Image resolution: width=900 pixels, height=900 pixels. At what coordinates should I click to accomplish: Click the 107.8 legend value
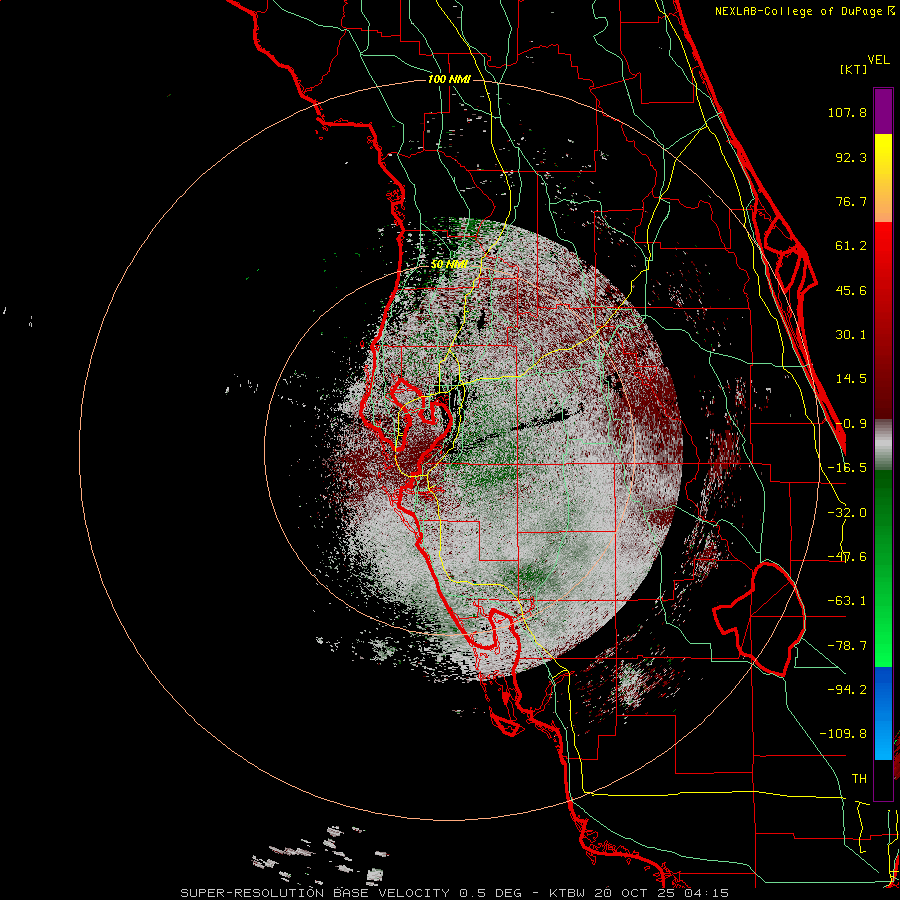point(847,112)
